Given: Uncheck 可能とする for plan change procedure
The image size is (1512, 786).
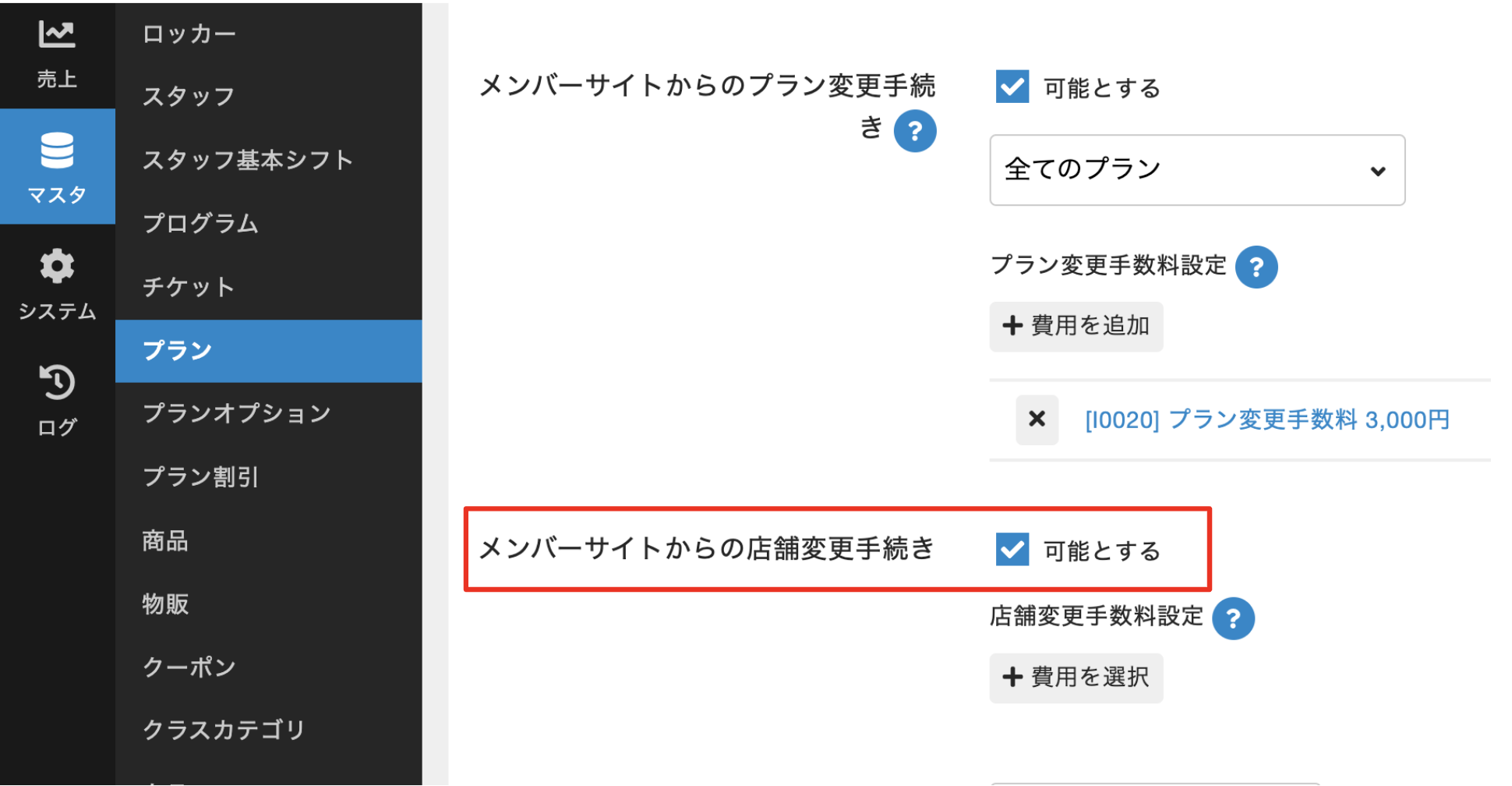Looking at the screenshot, I should 1012,87.
